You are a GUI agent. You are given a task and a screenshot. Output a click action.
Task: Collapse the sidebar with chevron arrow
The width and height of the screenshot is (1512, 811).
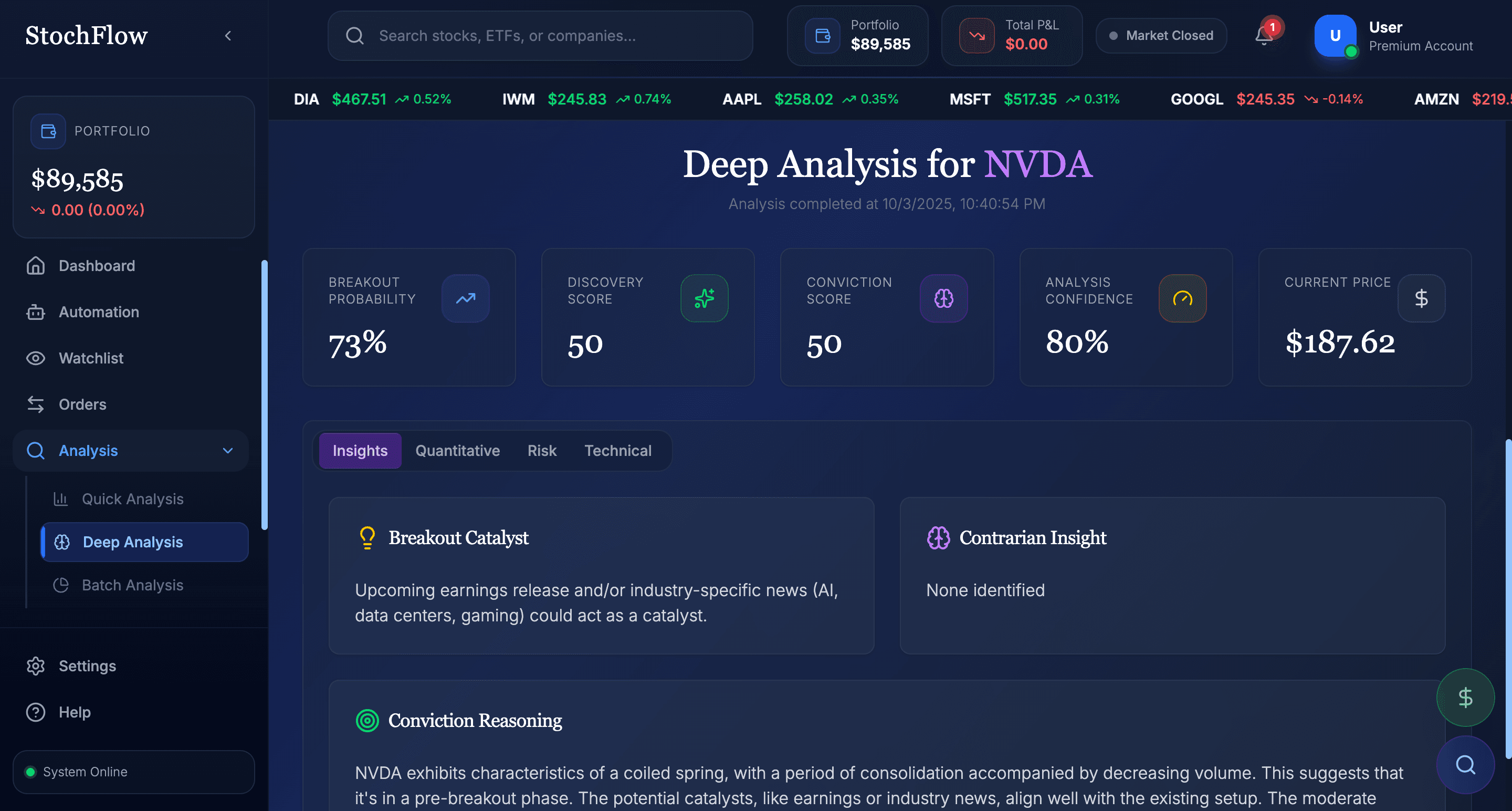(x=228, y=36)
